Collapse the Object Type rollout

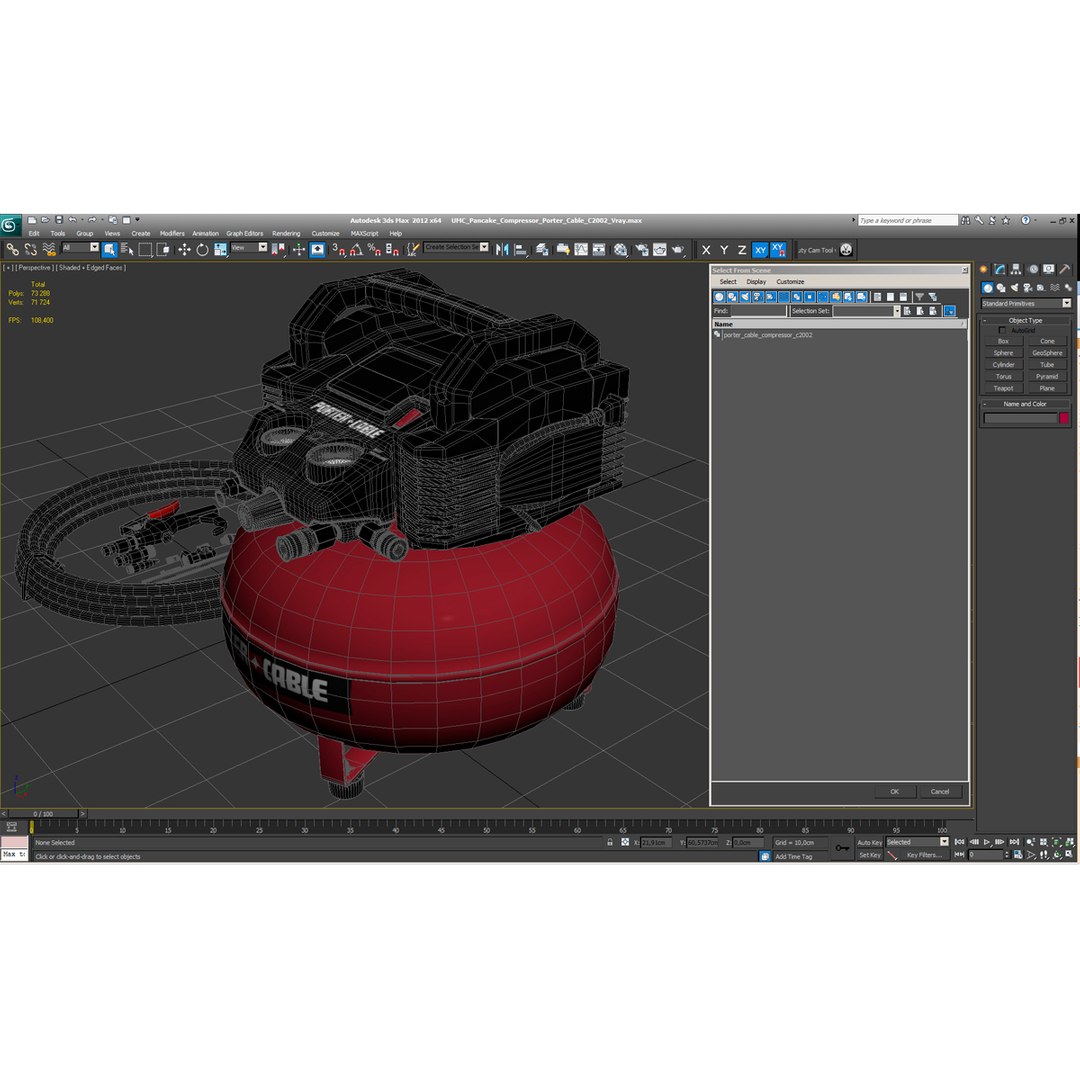point(1026,320)
